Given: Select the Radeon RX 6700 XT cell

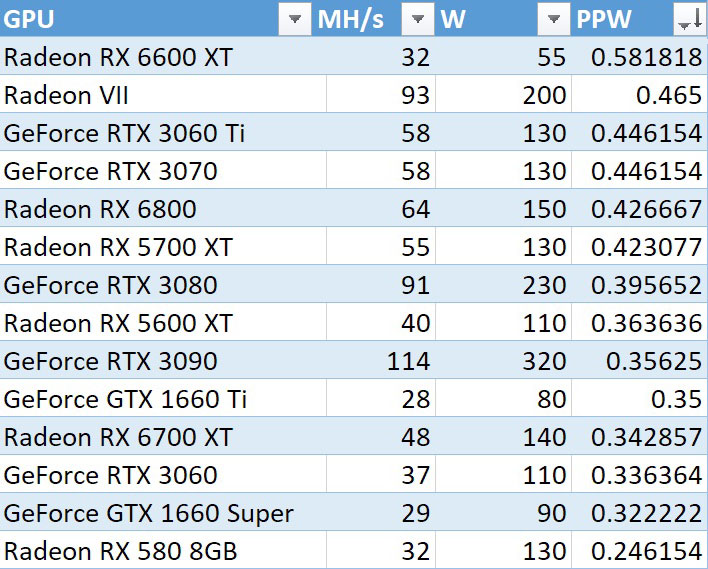Looking at the screenshot, I should click(x=163, y=435).
